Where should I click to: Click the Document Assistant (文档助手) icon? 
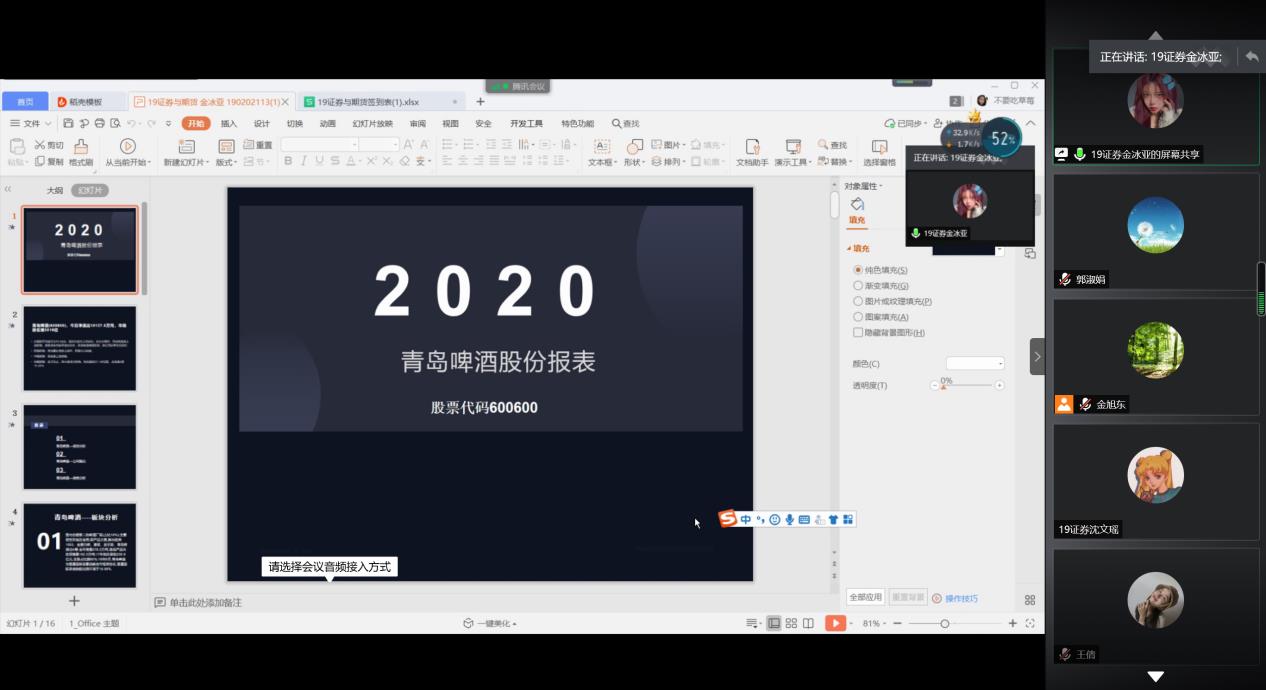coord(752,146)
